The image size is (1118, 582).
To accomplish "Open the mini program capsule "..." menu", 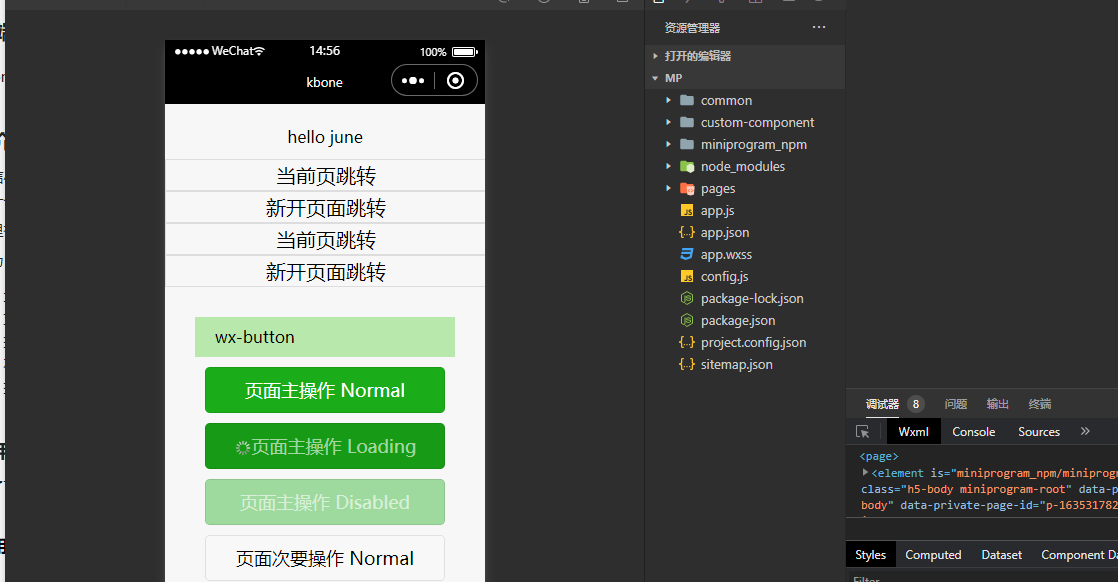I will click(414, 81).
